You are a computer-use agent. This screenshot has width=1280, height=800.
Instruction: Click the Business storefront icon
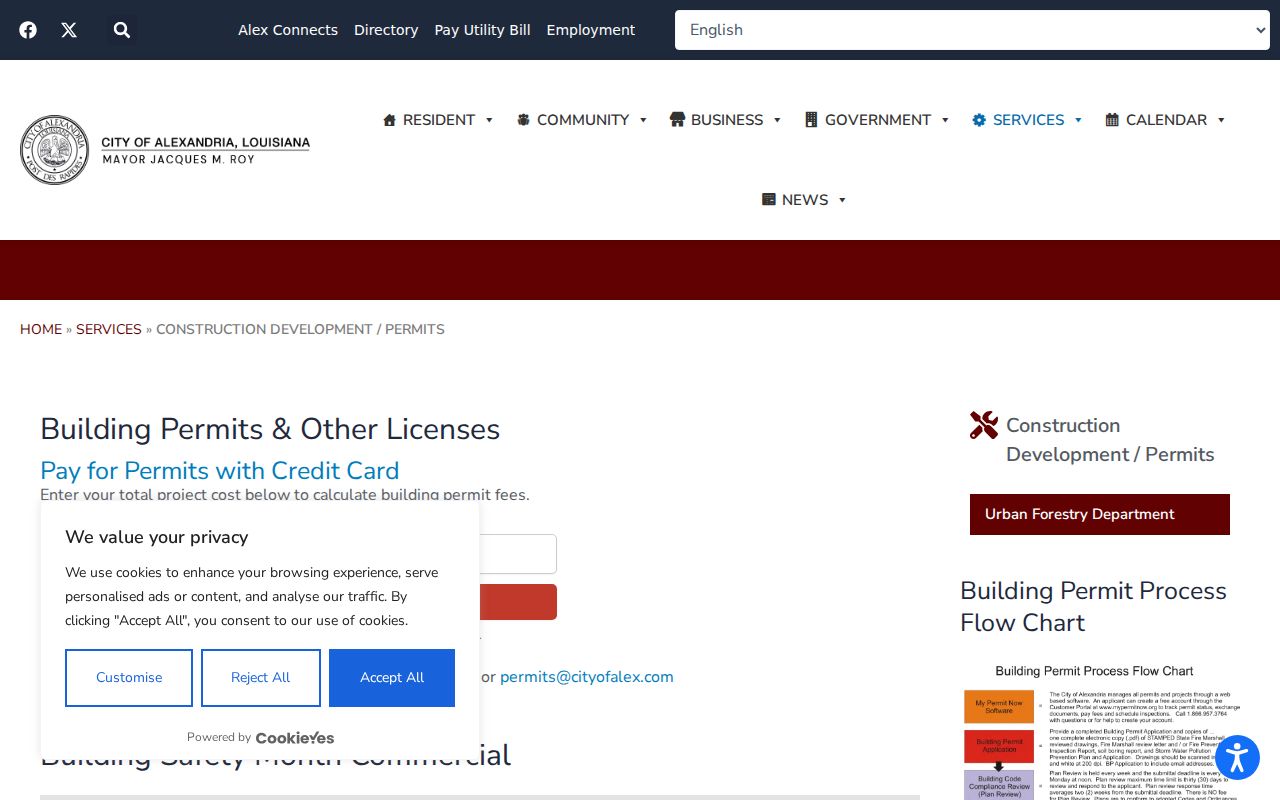point(677,120)
